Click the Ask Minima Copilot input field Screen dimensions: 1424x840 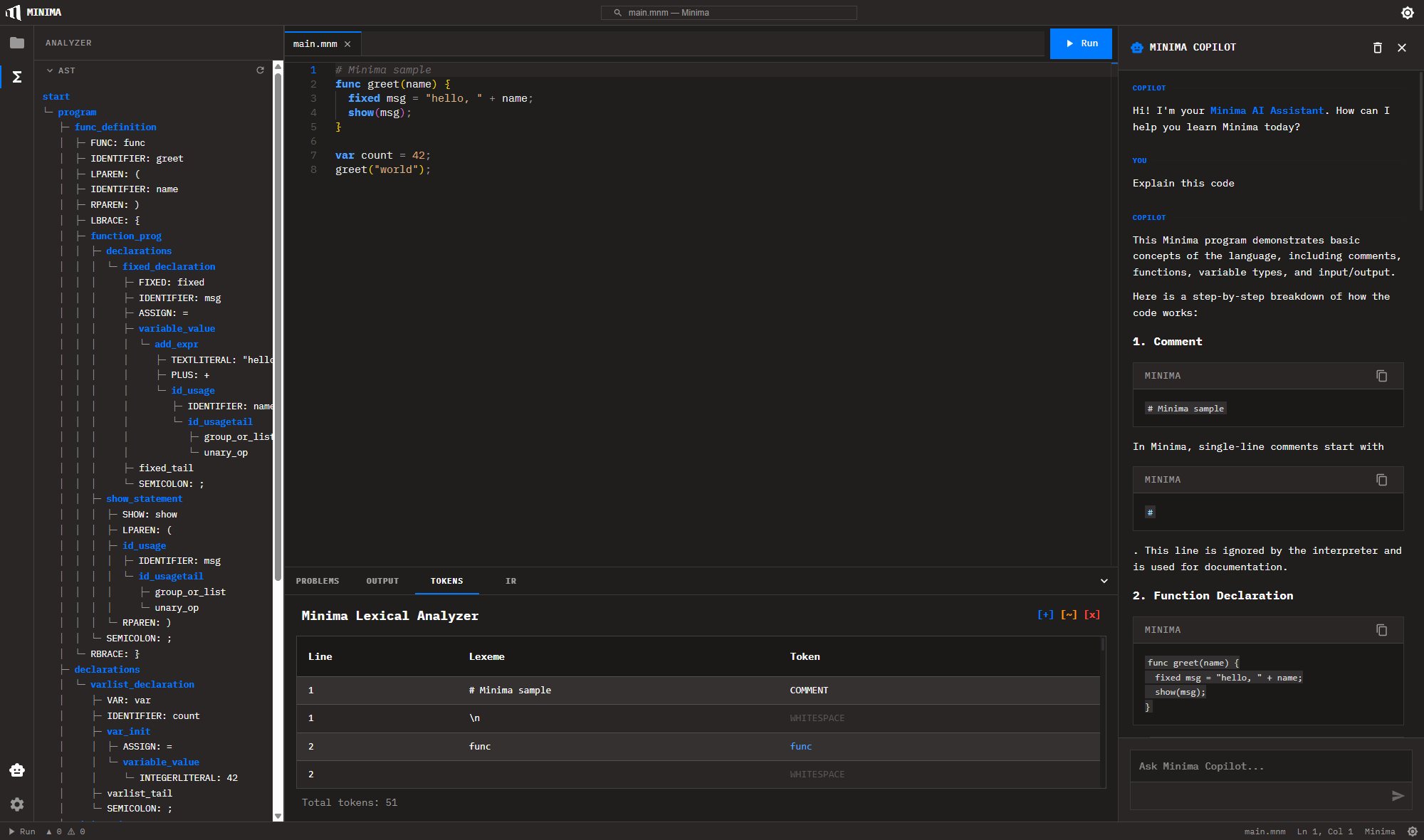[1271, 767]
